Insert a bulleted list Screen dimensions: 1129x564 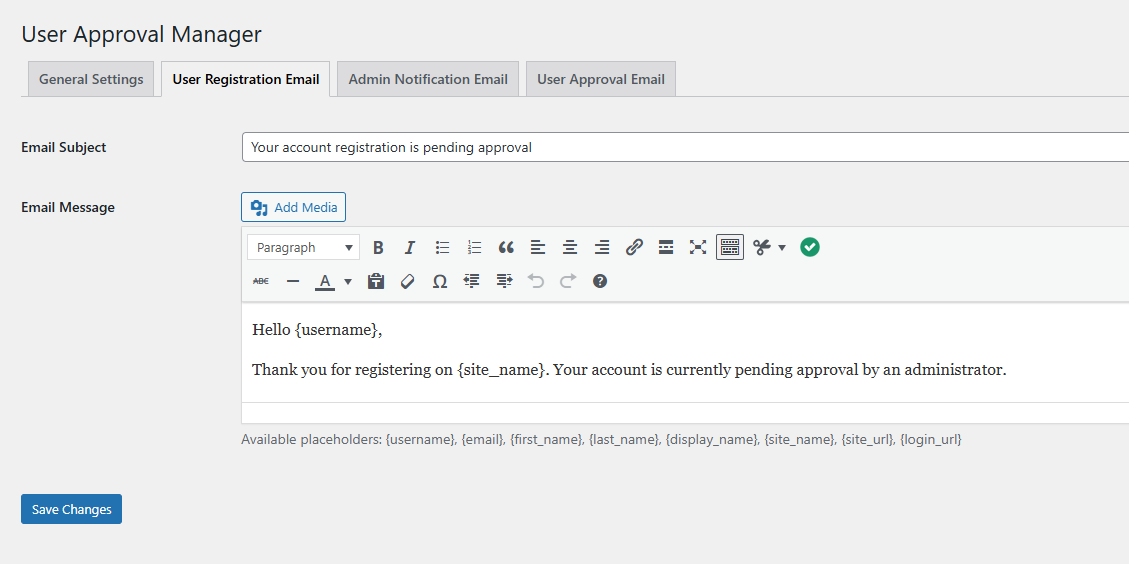(x=442, y=247)
